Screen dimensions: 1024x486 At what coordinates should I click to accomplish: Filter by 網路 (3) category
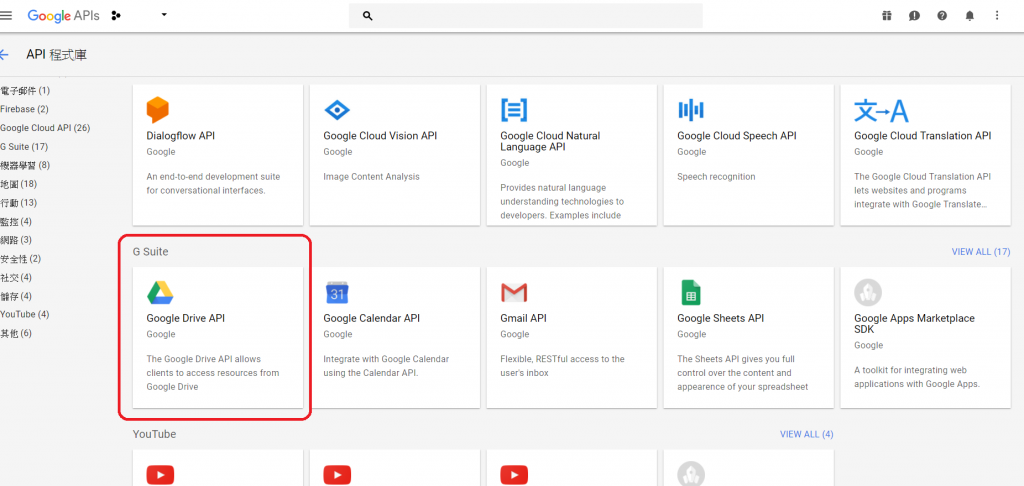click(16, 240)
